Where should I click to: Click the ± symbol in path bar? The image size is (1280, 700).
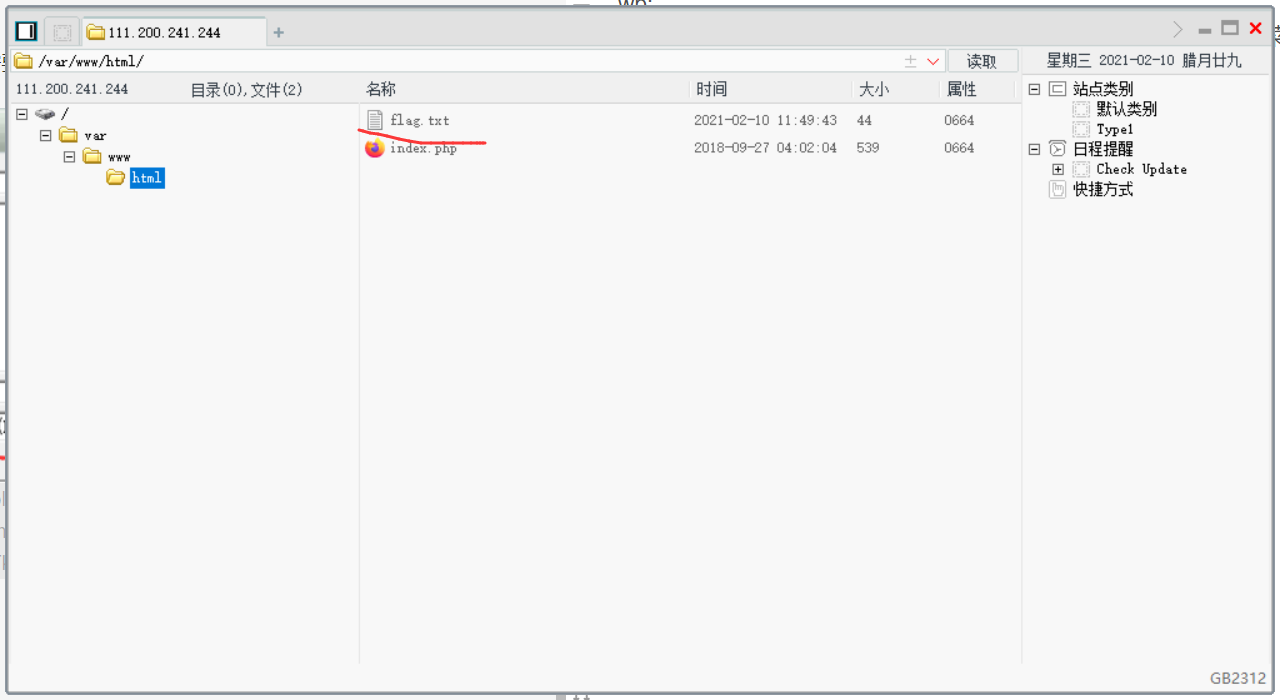coord(911,62)
